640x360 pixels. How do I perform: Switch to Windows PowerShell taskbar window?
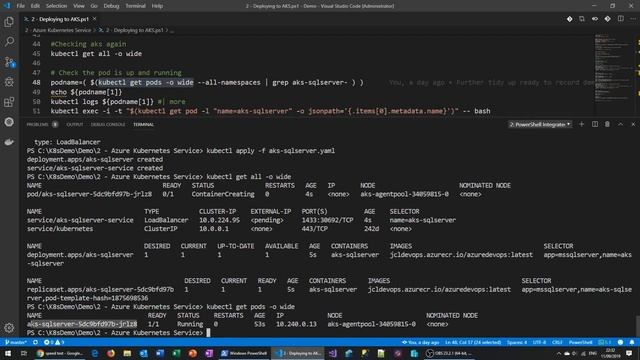coord(244,353)
